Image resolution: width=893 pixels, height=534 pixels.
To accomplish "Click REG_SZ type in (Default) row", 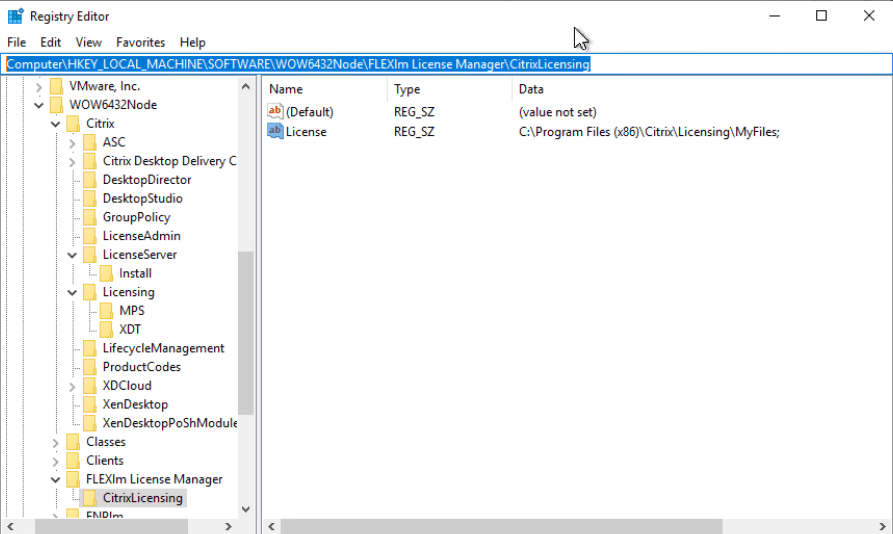I will tap(414, 112).
